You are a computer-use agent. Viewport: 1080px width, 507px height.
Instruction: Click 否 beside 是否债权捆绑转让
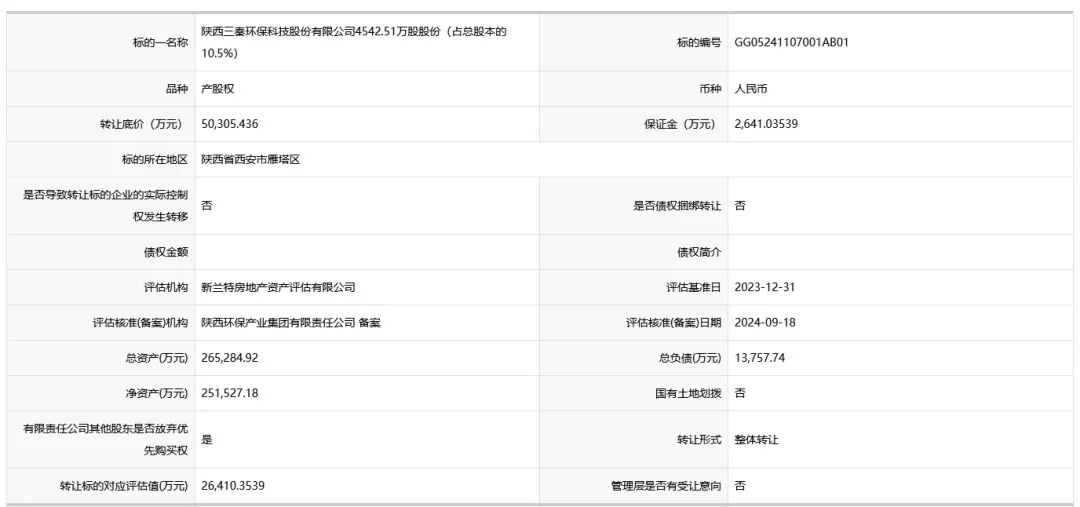click(x=740, y=205)
